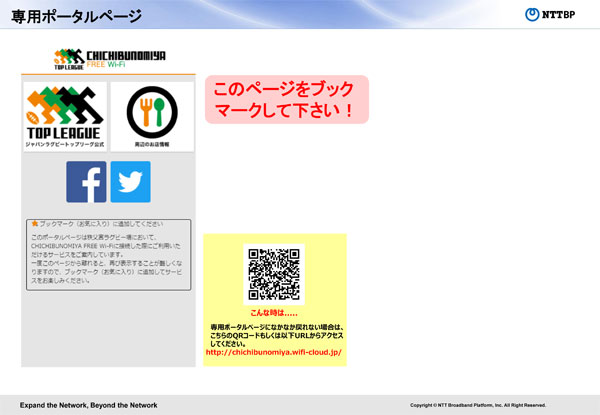Click the NTT Broadband Platform copyright notice
The height and width of the screenshot is (415, 600).
(x=478, y=405)
